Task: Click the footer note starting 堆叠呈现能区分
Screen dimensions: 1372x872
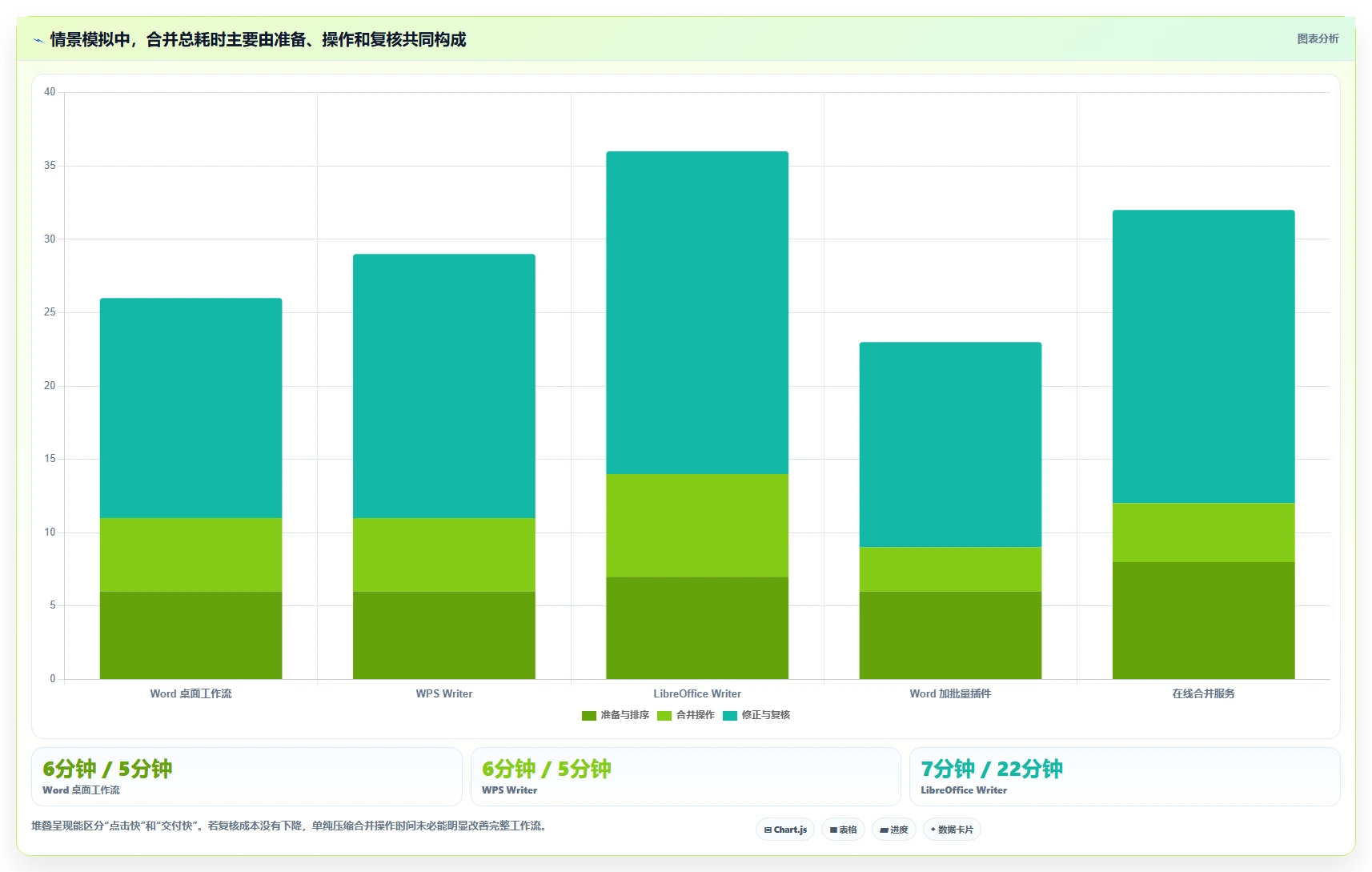Action: pyautogui.click(x=291, y=826)
